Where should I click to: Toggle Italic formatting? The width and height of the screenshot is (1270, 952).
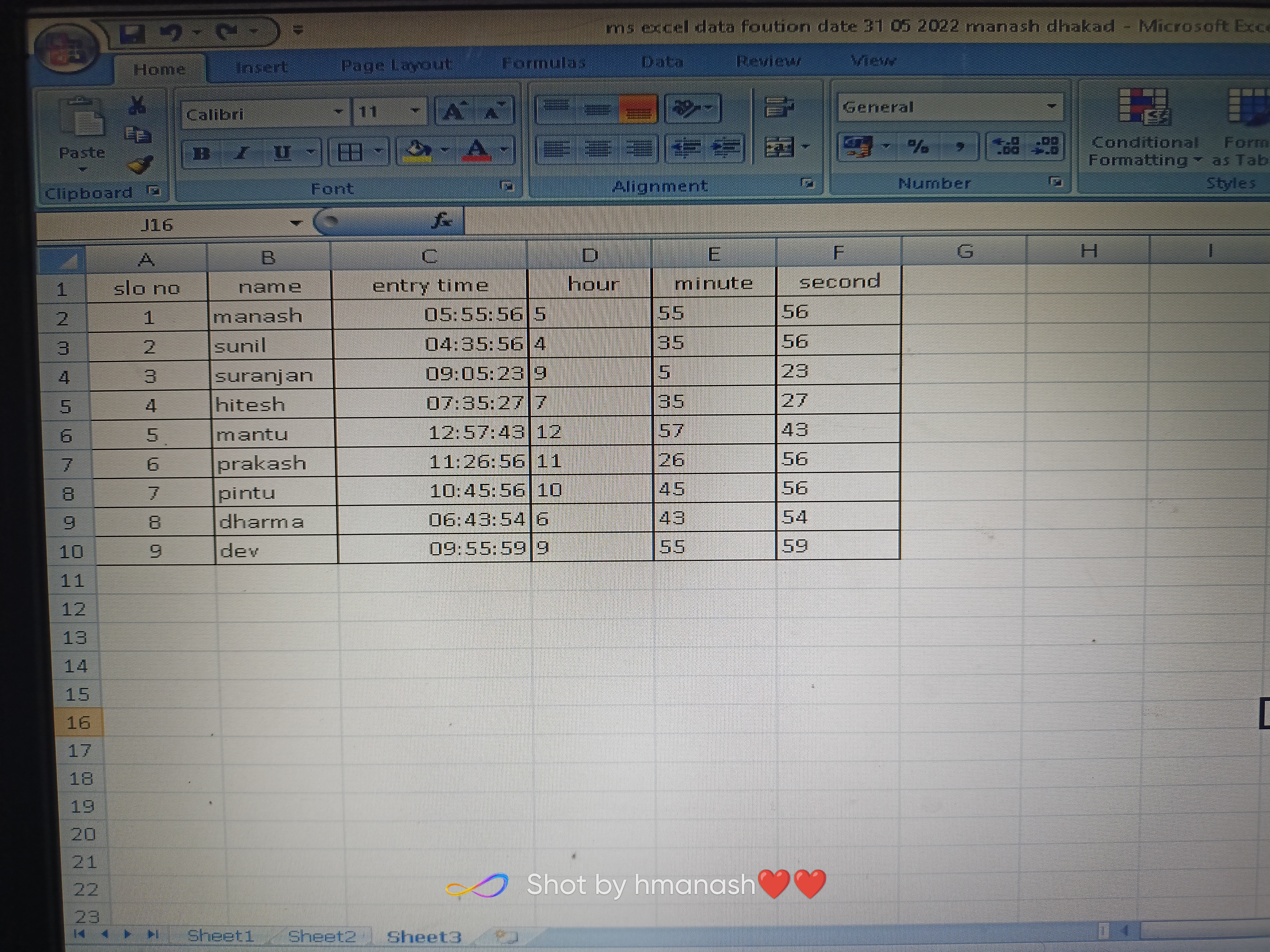point(242,153)
